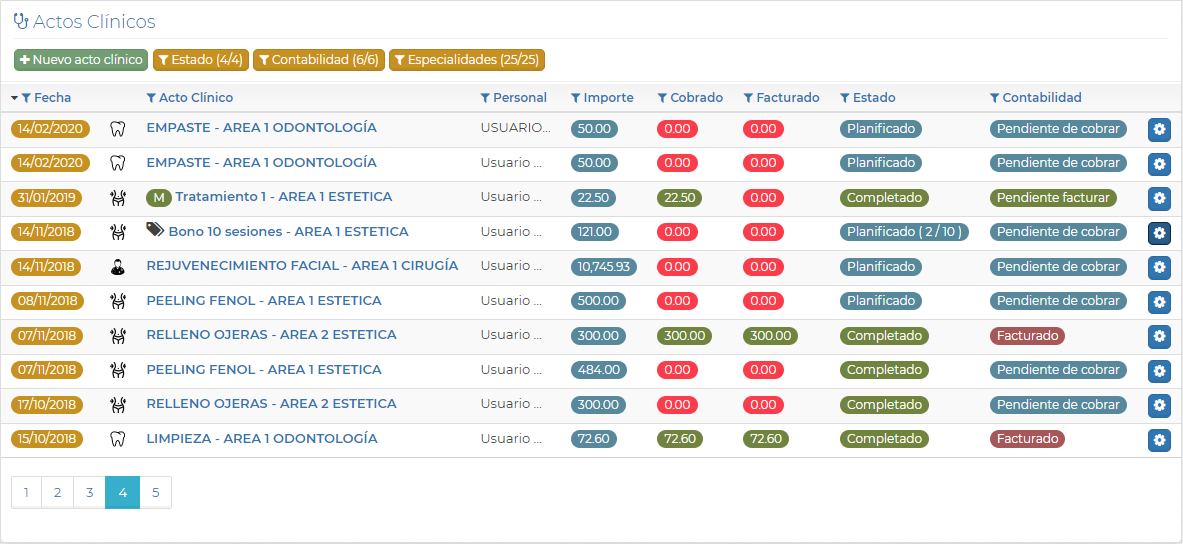Open Estado (4/4) filter dropdown
This screenshot has height=544, width=1183.
point(200,60)
